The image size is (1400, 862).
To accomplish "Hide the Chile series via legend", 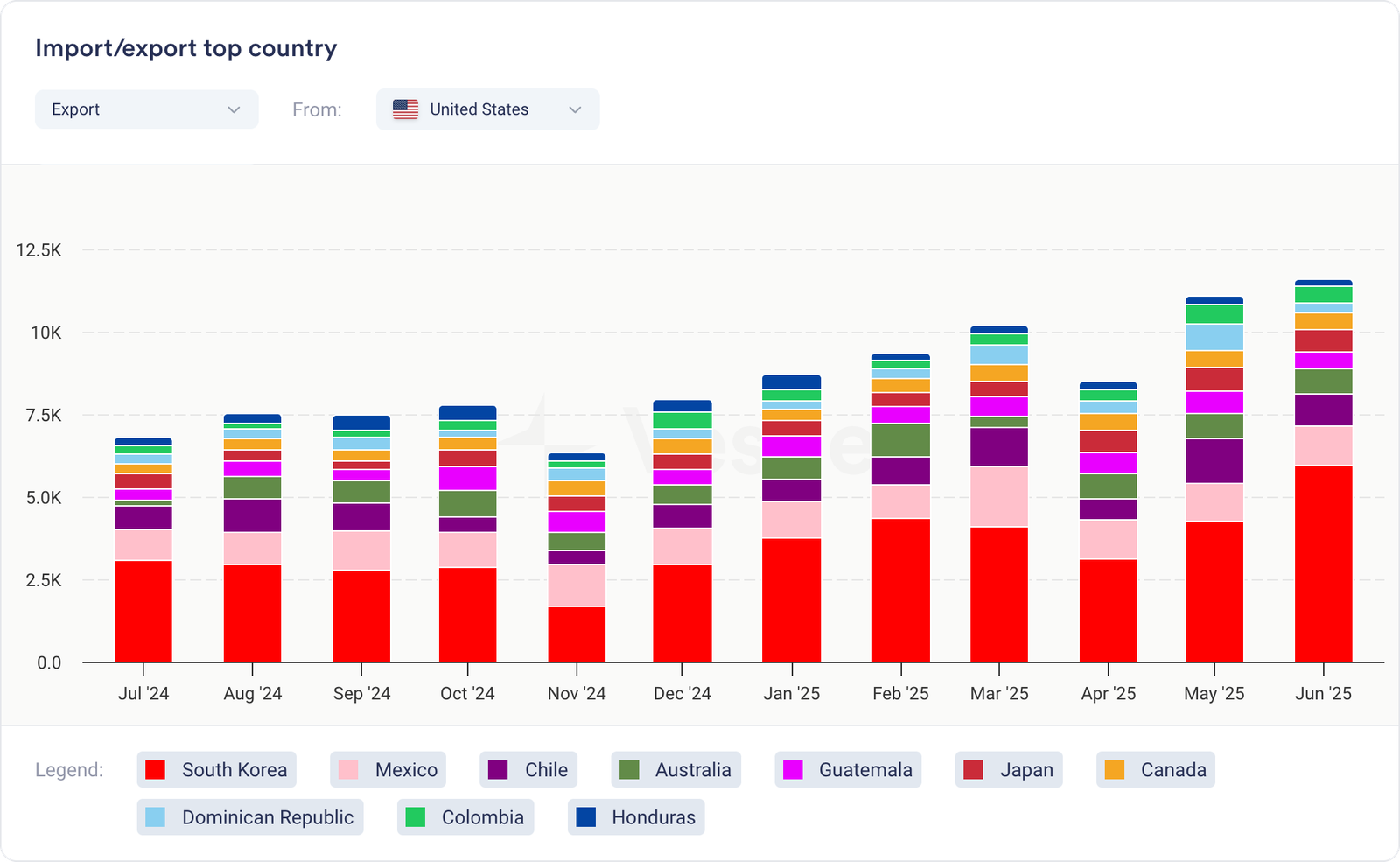I will coord(528,770).
